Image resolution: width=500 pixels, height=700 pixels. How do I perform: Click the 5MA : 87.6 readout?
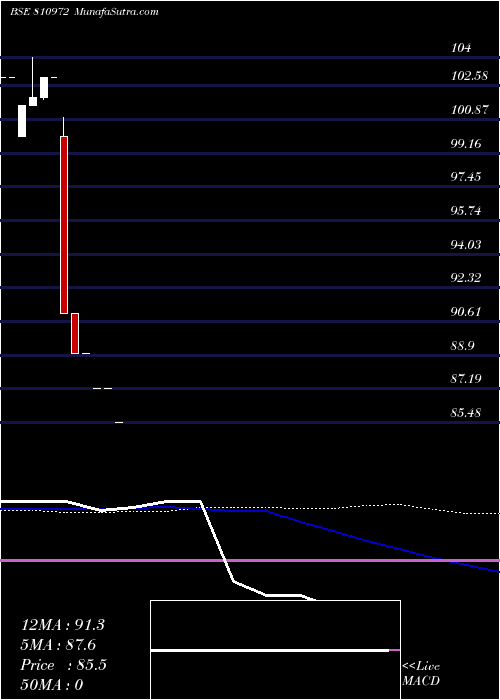[58, 645]
